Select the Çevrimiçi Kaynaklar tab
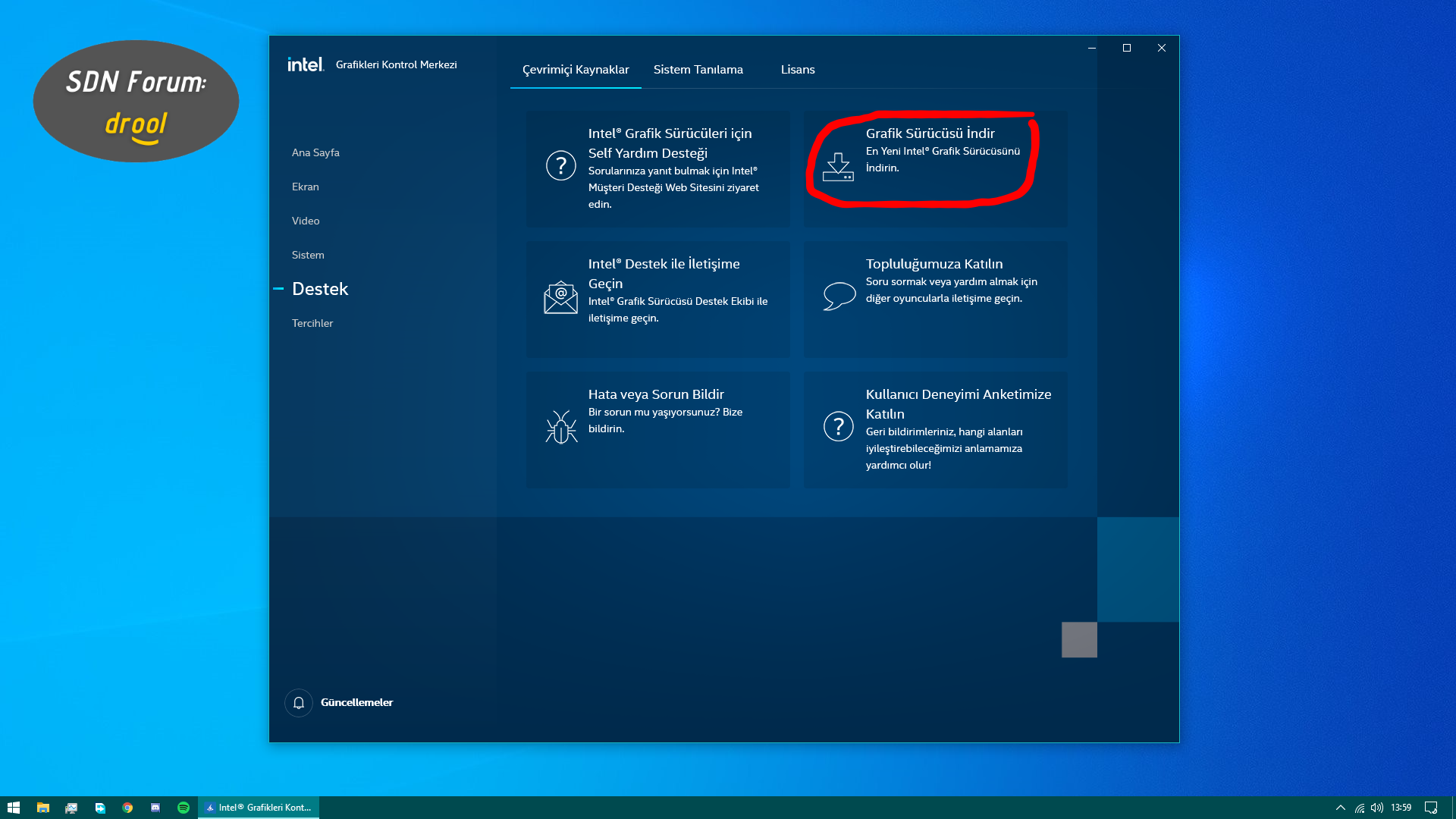1456x819 pixels. pyautogui.click(x=576, y=70)
